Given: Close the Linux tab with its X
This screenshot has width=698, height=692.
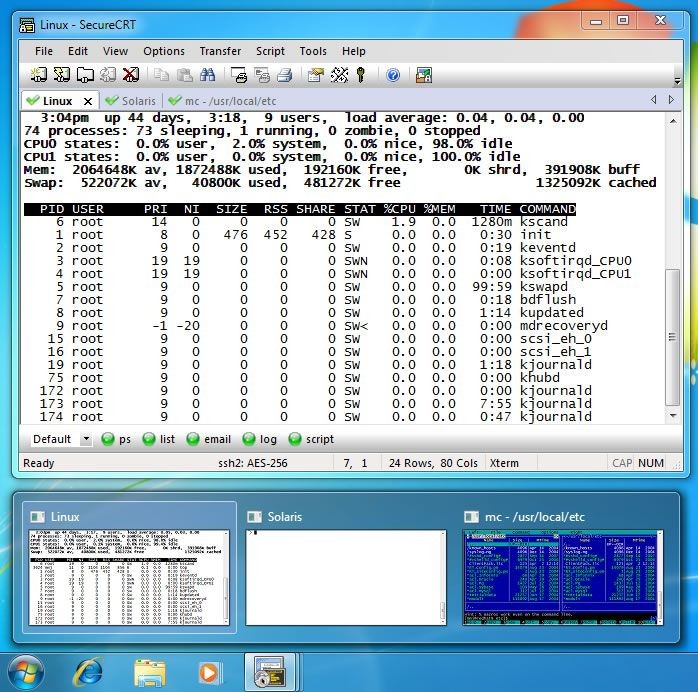Looking at the screenshot, I should tap(88, 101).
